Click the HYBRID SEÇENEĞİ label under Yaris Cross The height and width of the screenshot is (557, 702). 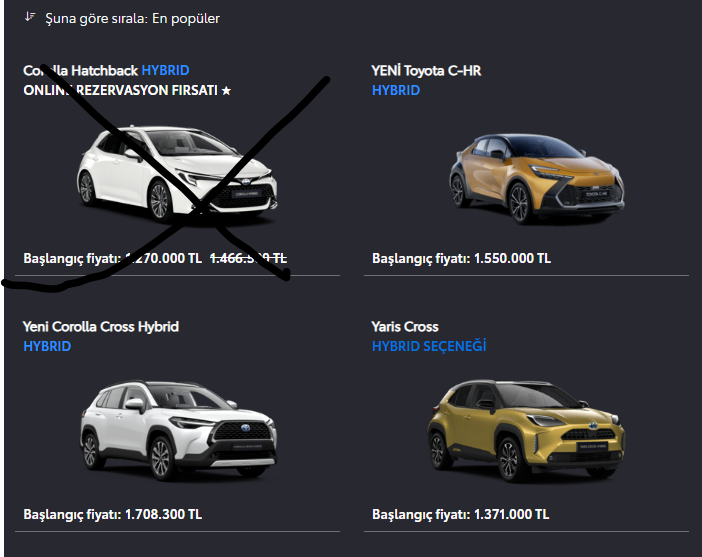click(429, 346)
